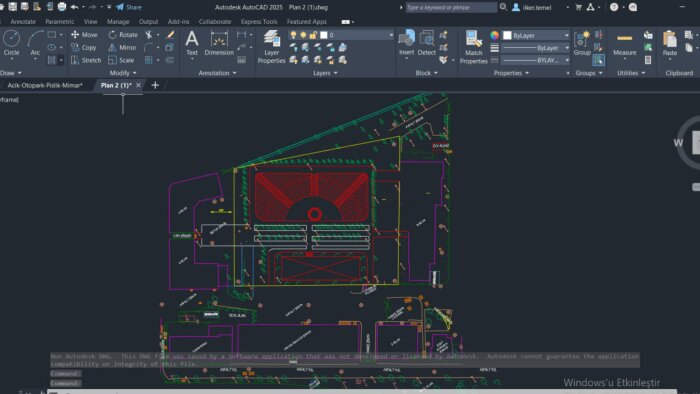Viewport: 700px width, 394px height.
Task: Run the Mirror command
Action: pos(122,47)
